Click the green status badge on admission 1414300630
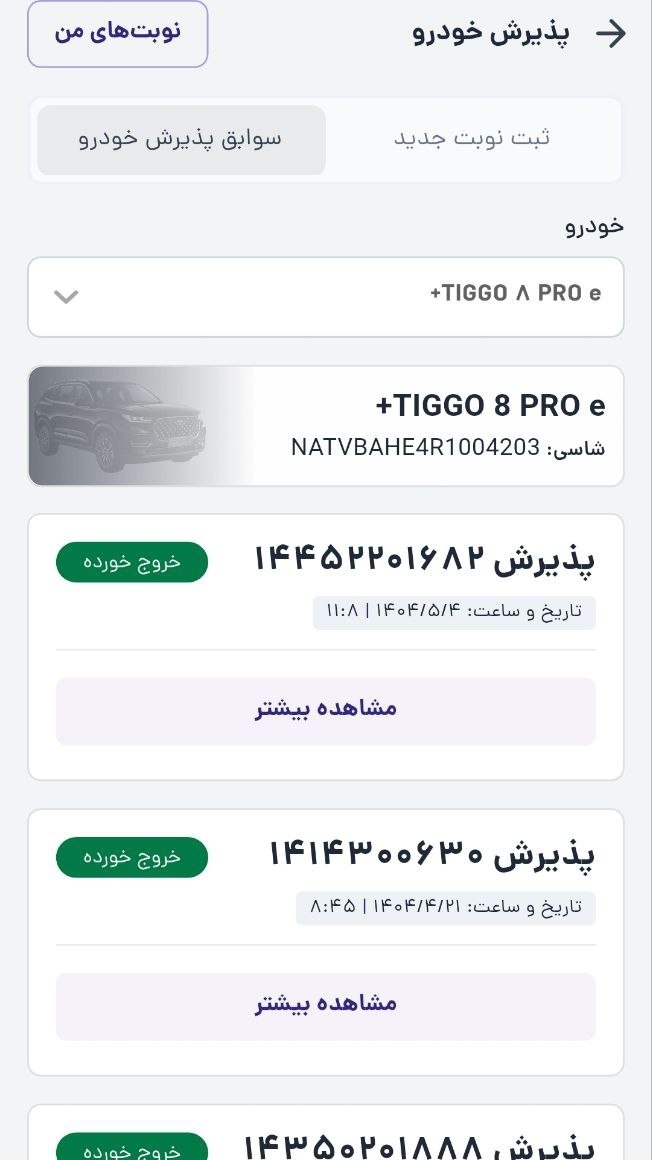This screenshot has height=1160, width=652. pos(132,857)
